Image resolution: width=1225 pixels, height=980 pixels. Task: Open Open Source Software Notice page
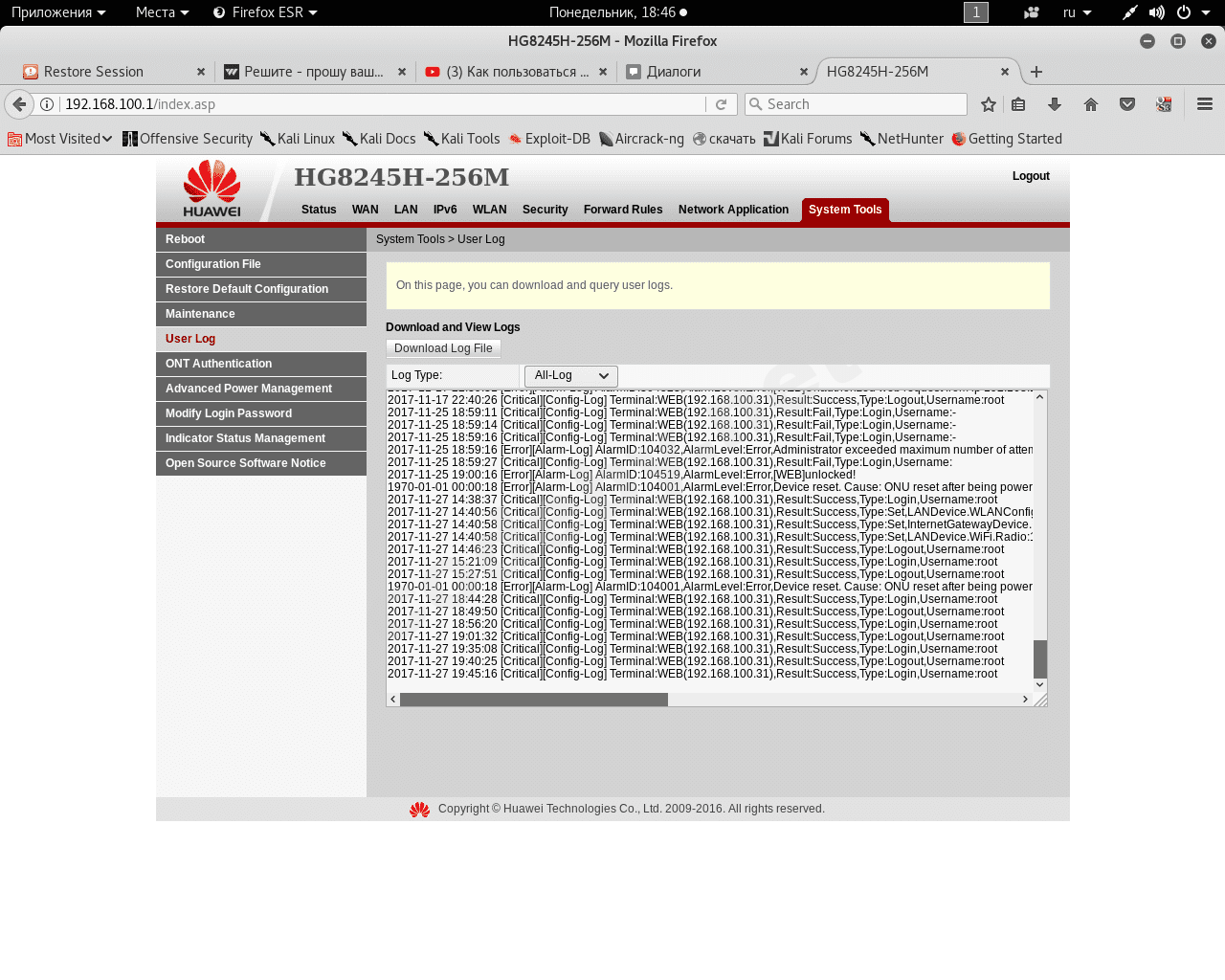[x=261, y=463]
